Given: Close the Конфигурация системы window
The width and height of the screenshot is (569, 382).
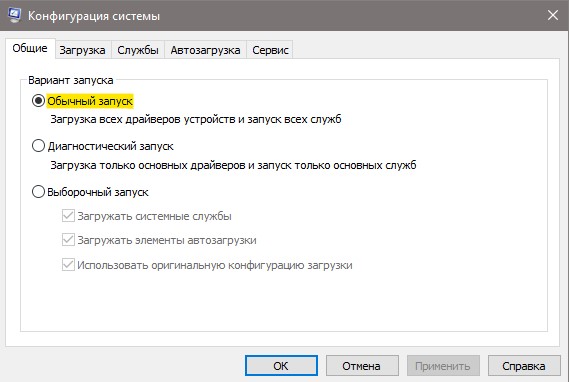Looking at the screenshot, I should click(x=553, y=15).
